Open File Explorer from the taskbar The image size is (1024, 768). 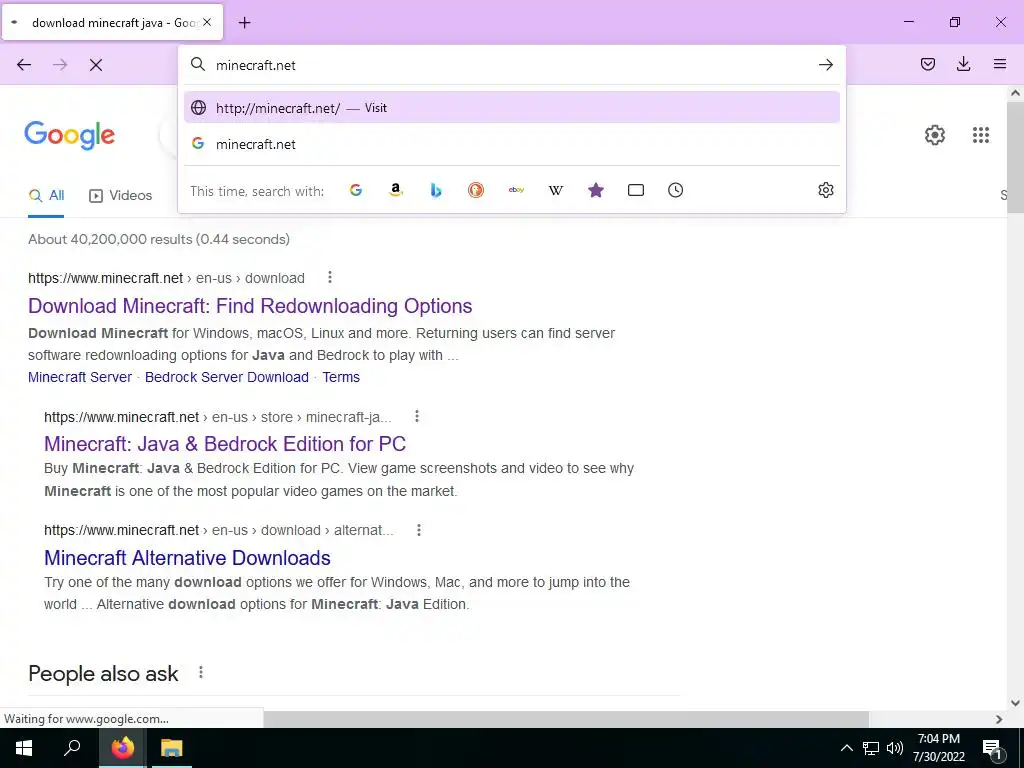(172, 748)
